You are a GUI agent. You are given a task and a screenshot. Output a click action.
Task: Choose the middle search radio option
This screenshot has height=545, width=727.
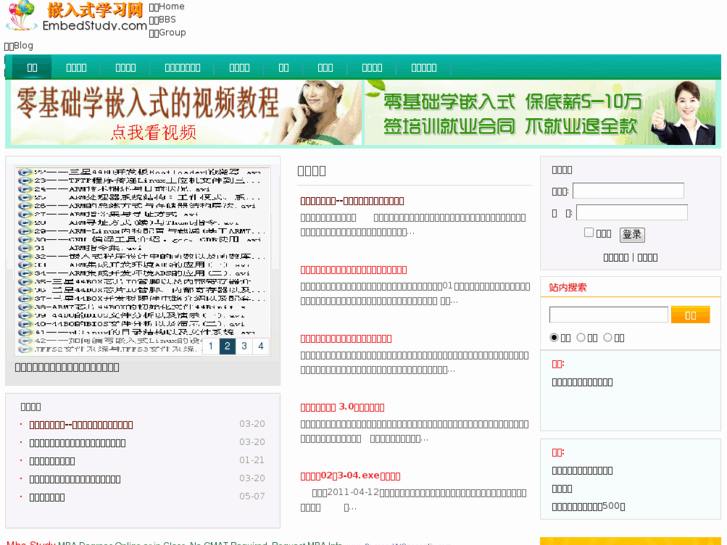580,338
